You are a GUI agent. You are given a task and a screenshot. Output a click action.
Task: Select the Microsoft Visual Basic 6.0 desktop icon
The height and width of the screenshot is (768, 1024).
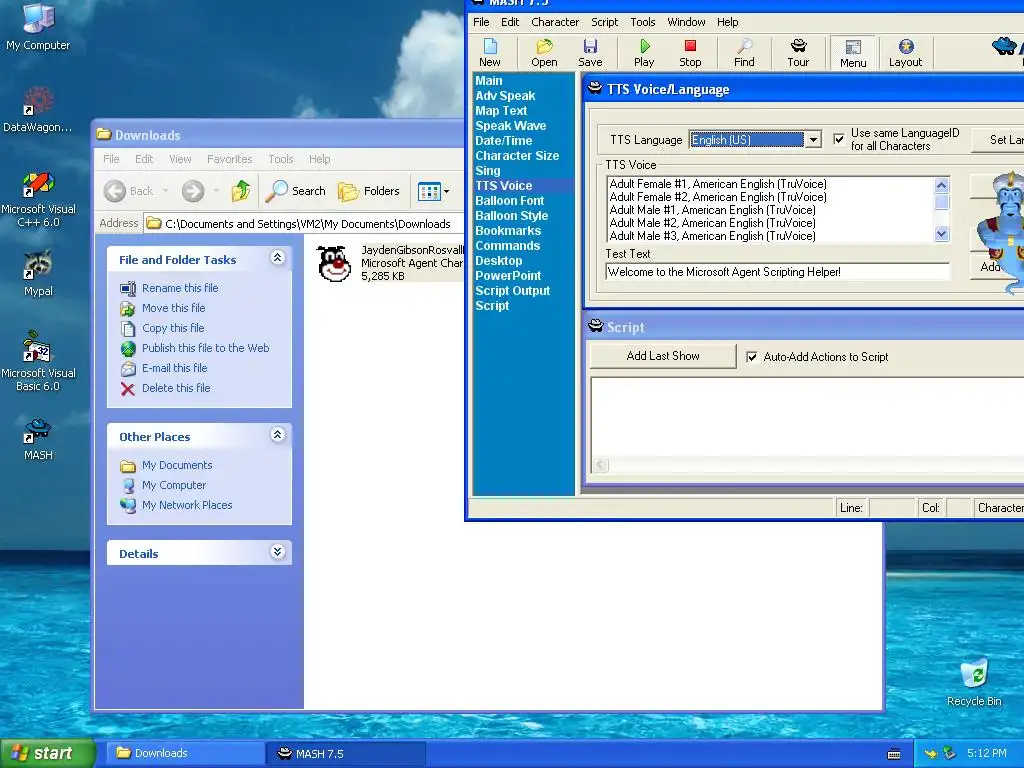pos(38,362)
